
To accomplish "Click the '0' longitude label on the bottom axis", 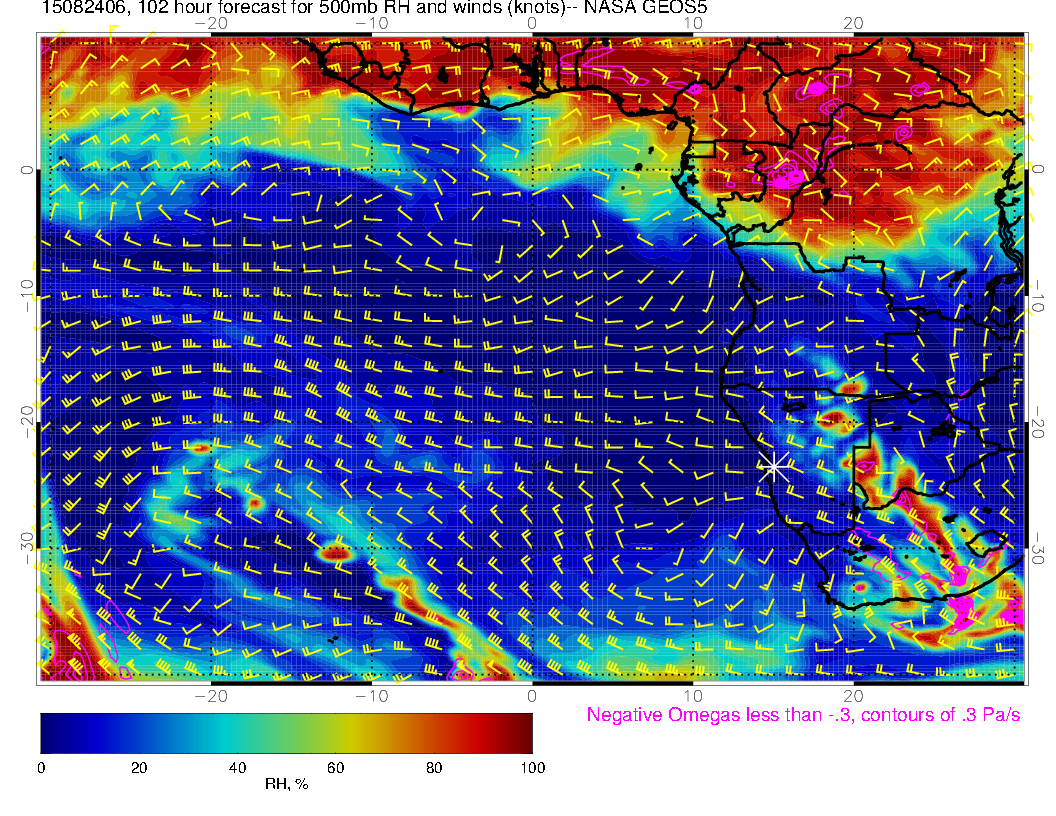I will (532, 695).
